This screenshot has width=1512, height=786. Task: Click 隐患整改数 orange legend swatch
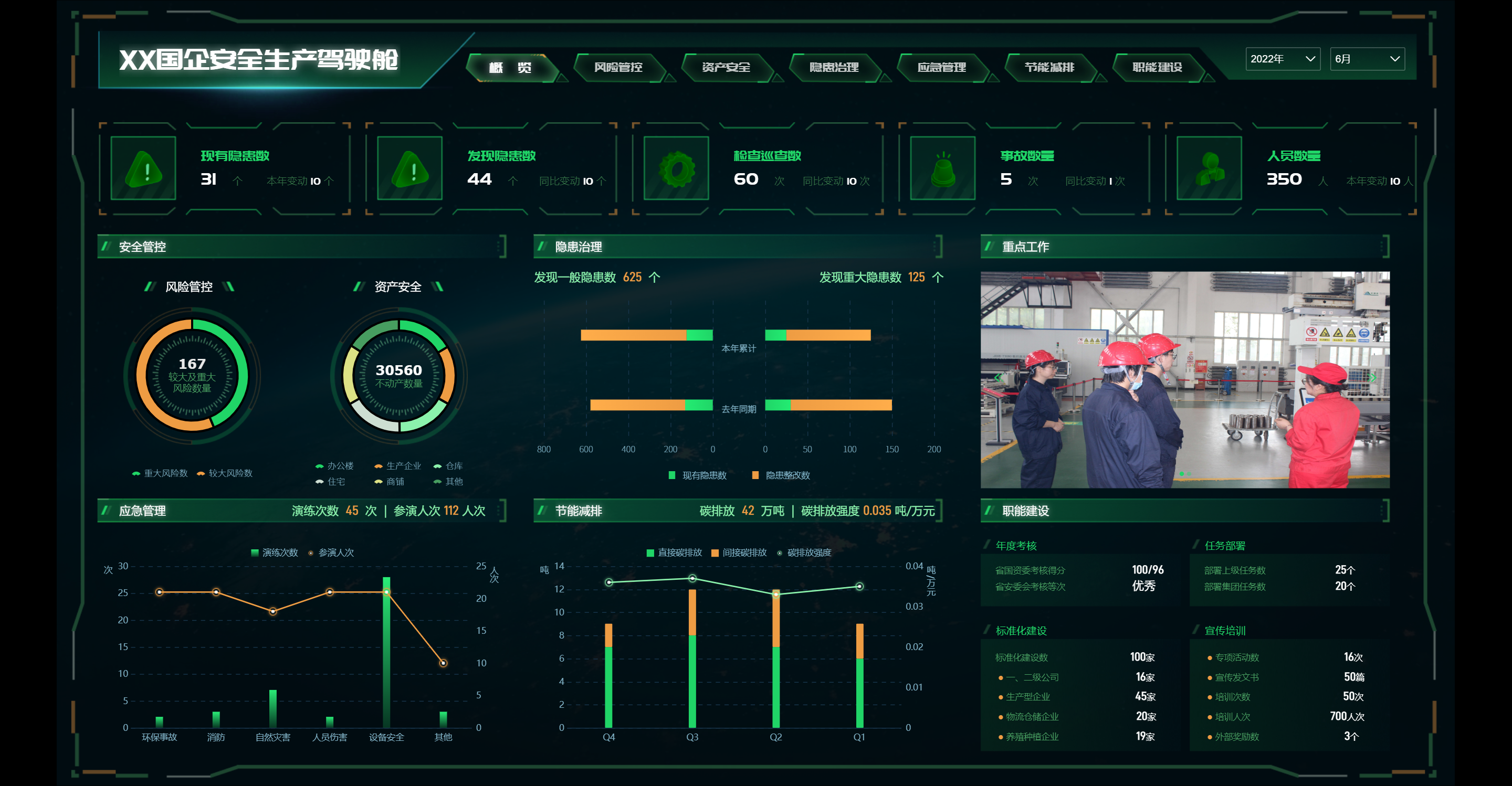tap(755, 475)
